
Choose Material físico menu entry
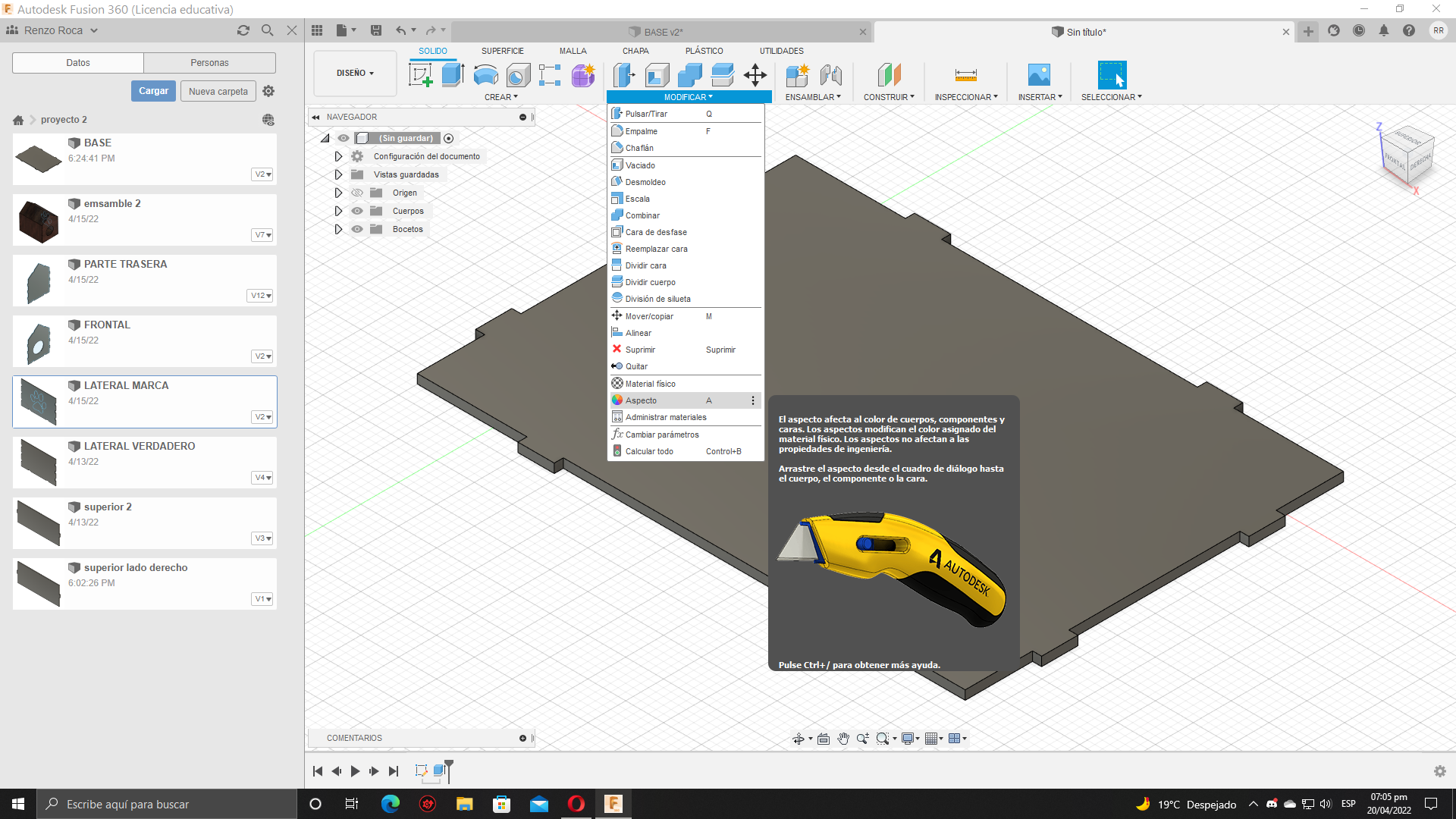point(684,384)
